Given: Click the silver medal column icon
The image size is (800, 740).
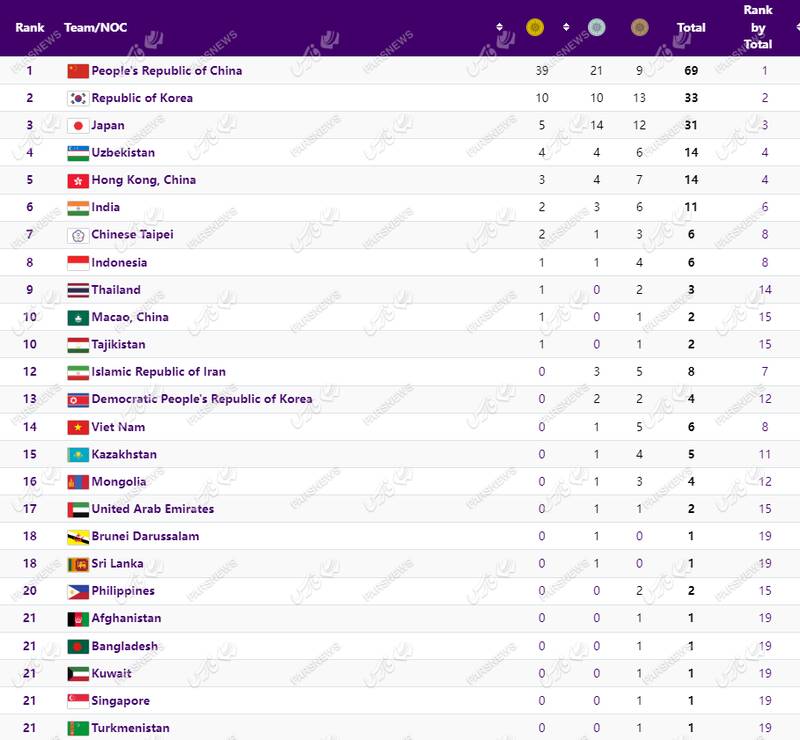Looking at the screenshot, I should (x=597, y=28).
